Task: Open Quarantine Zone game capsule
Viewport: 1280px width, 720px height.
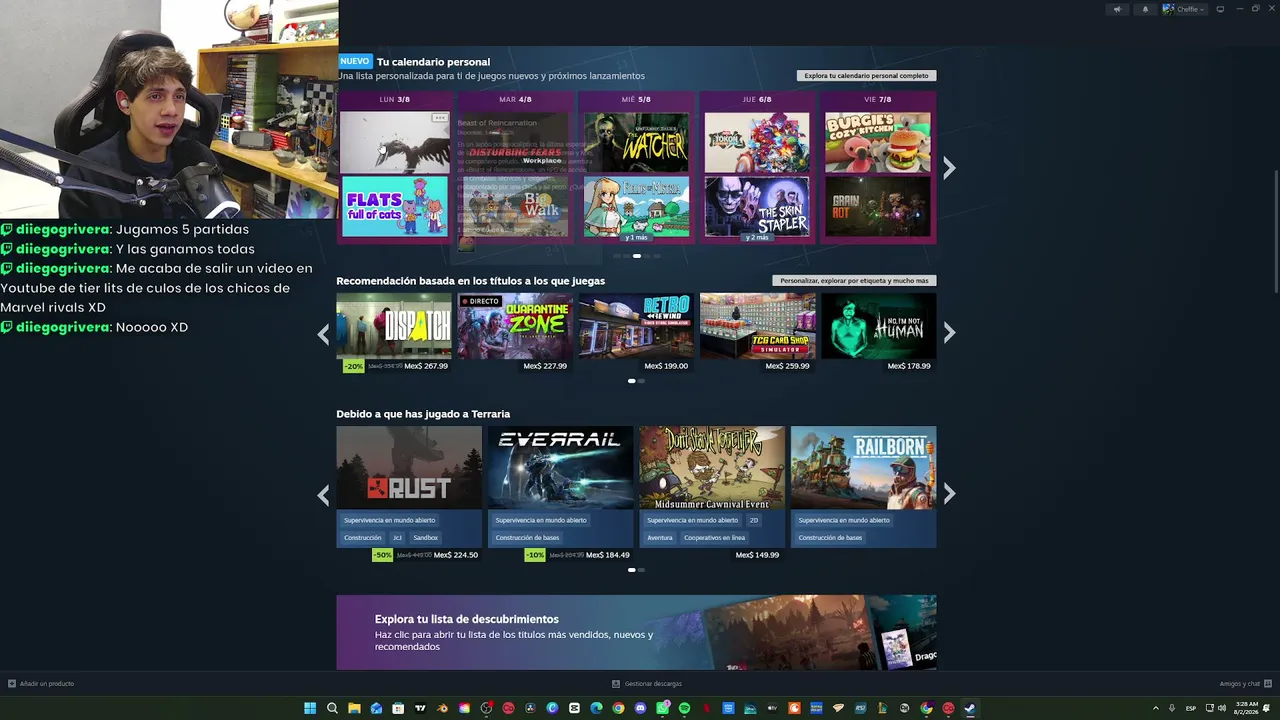Action: 515,326
